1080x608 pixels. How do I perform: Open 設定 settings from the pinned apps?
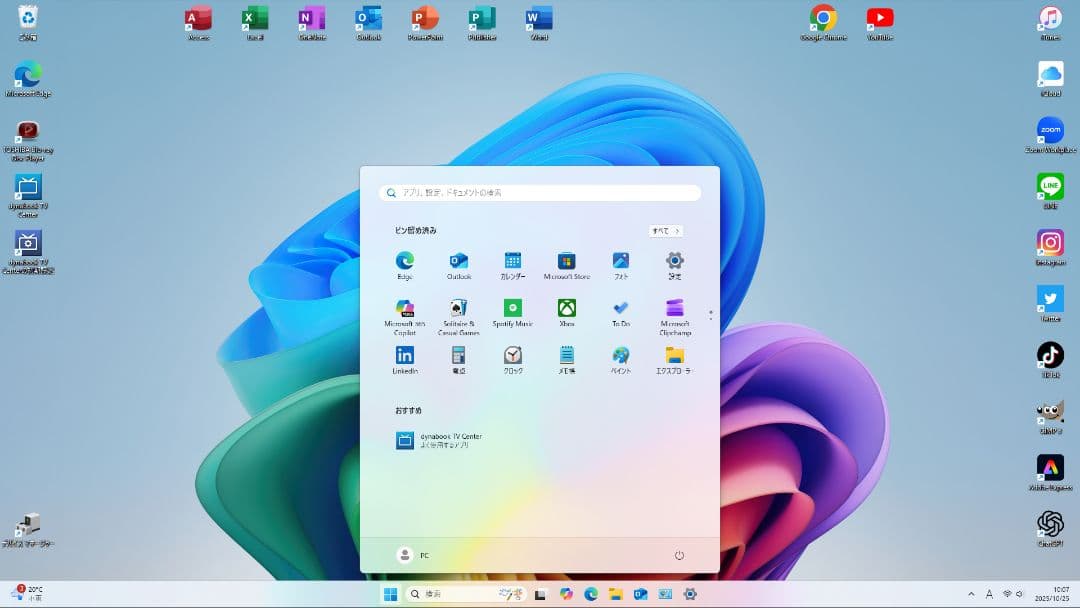(675, 258)
